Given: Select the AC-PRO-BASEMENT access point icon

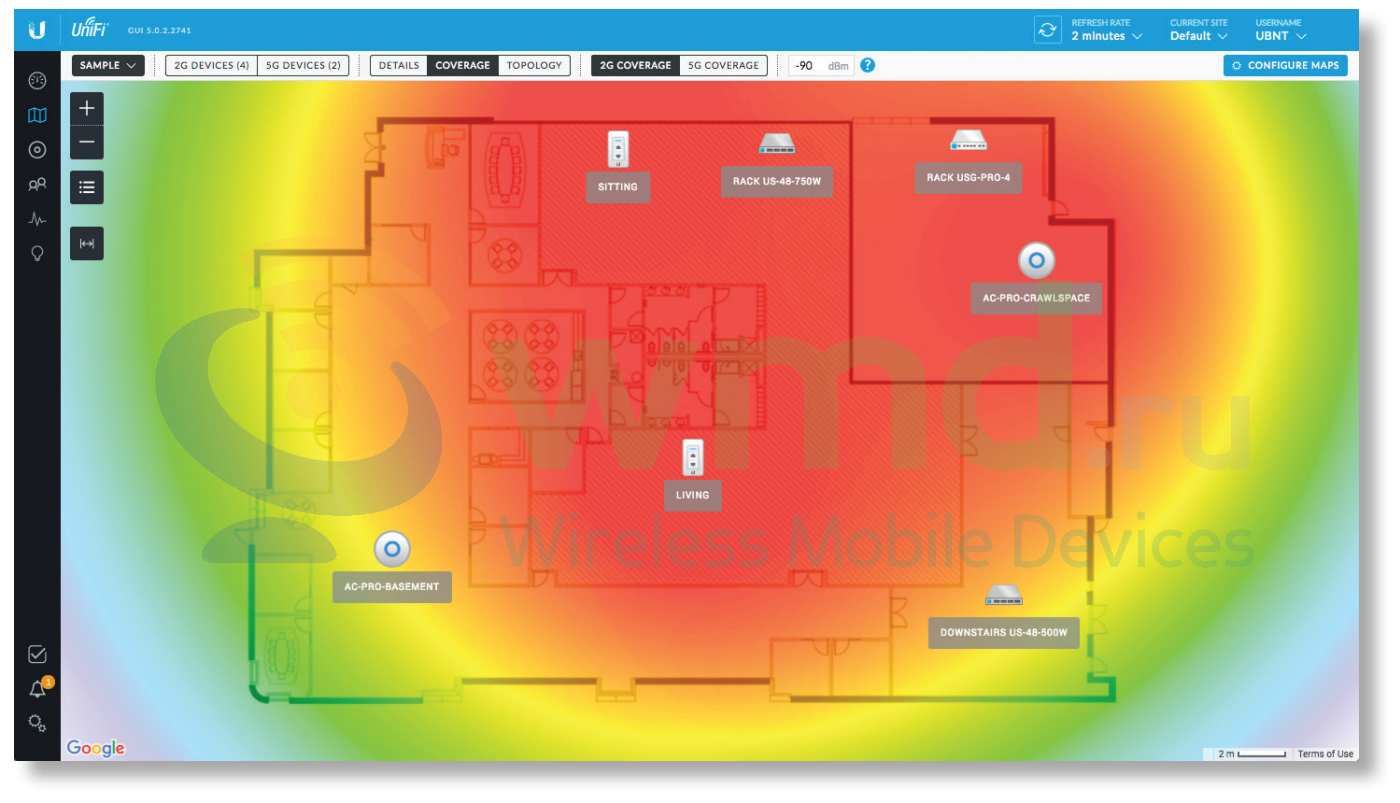Looking at the screenshot, I should (392, 549).
